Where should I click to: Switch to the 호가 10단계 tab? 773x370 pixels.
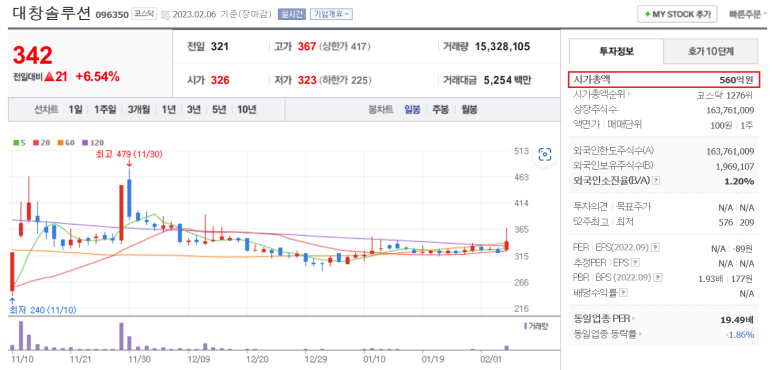tap(710, 51)
